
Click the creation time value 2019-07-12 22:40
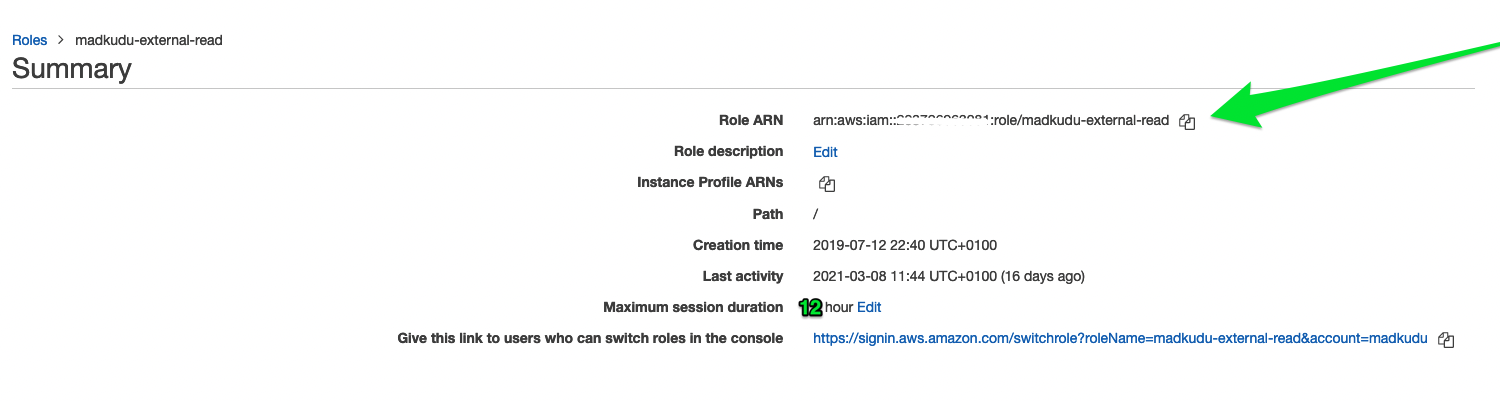coord(905,245)
